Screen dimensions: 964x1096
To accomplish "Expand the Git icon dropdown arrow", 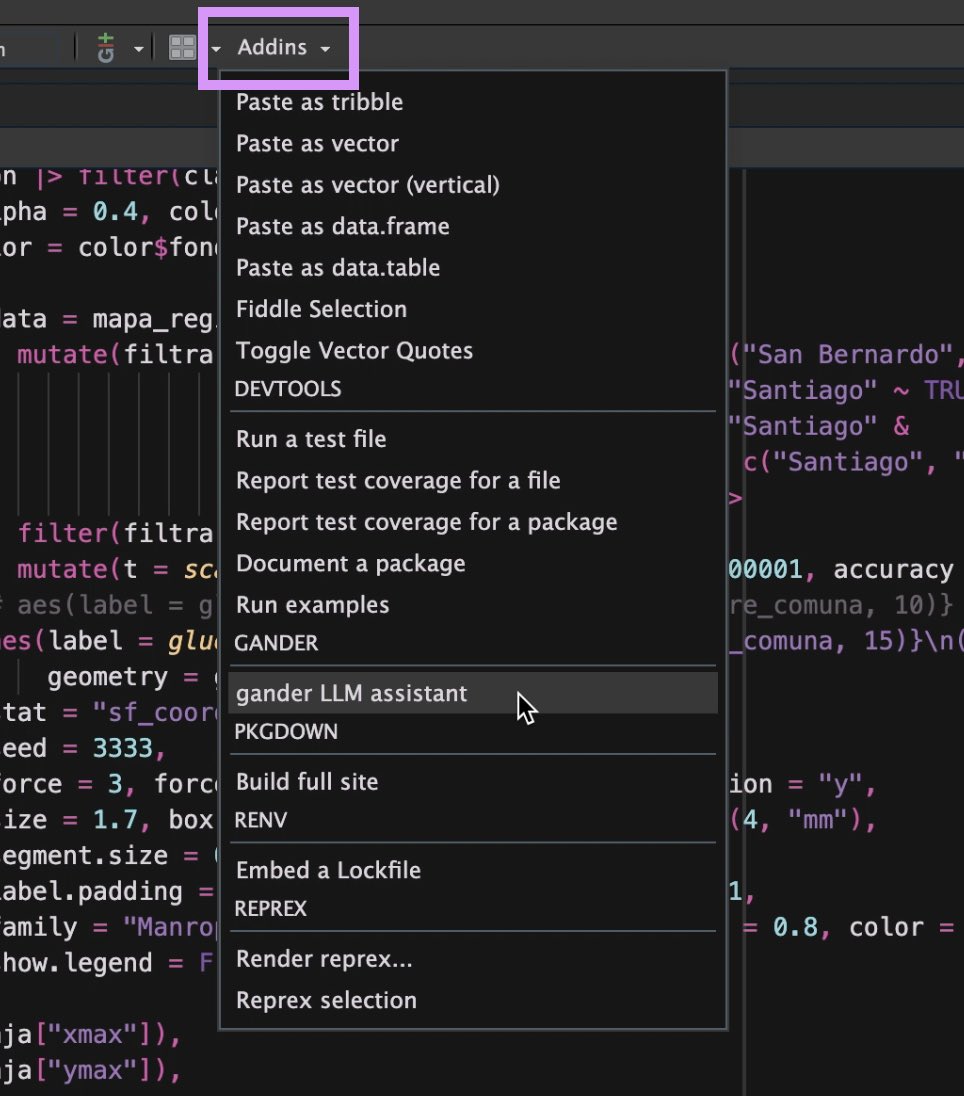I will [138, 48].
